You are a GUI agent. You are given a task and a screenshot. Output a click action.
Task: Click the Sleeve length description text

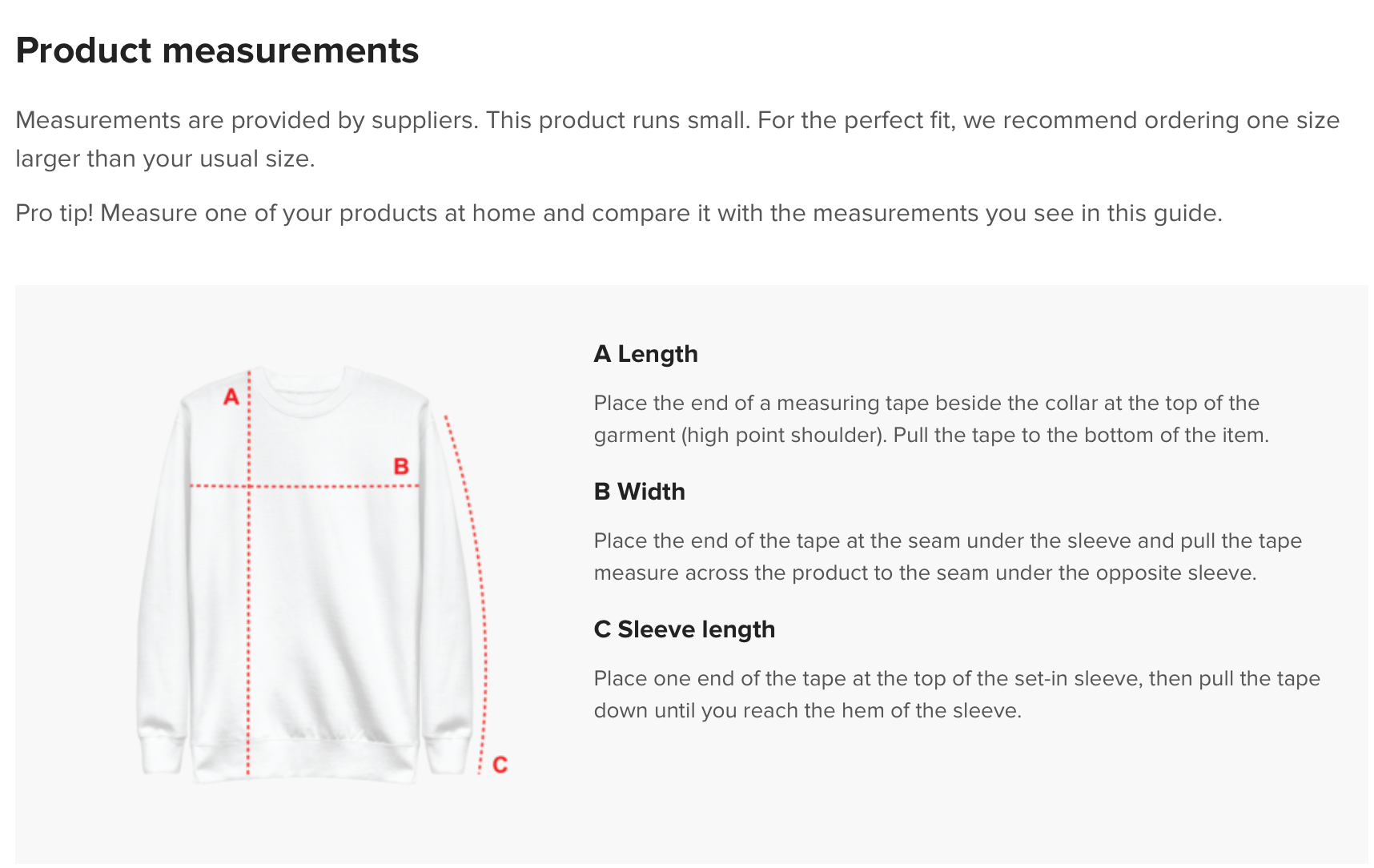(956, 694)
